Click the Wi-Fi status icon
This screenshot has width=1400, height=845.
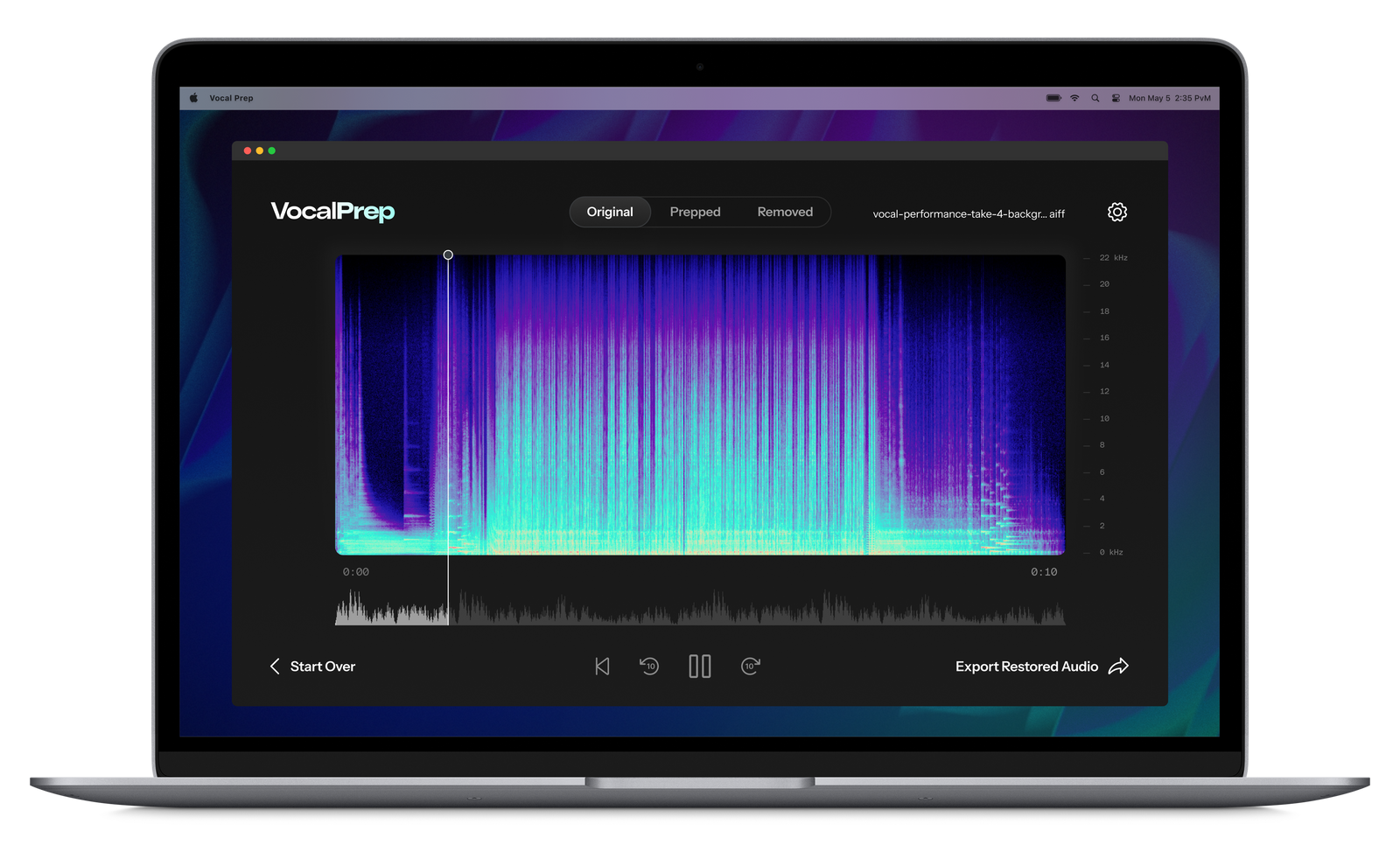point(1074,98)
